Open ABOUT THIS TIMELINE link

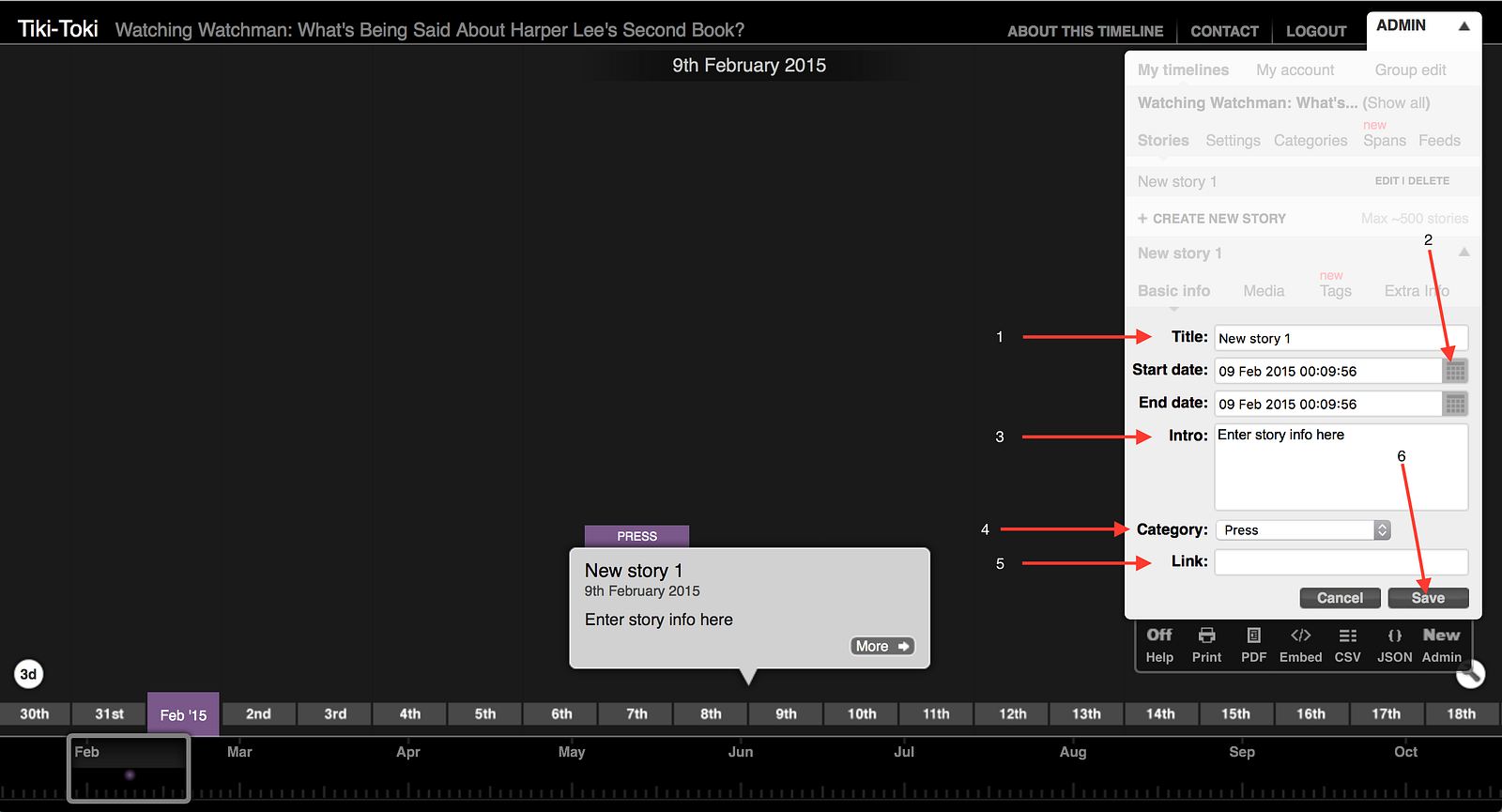[x=1085, y=31]
